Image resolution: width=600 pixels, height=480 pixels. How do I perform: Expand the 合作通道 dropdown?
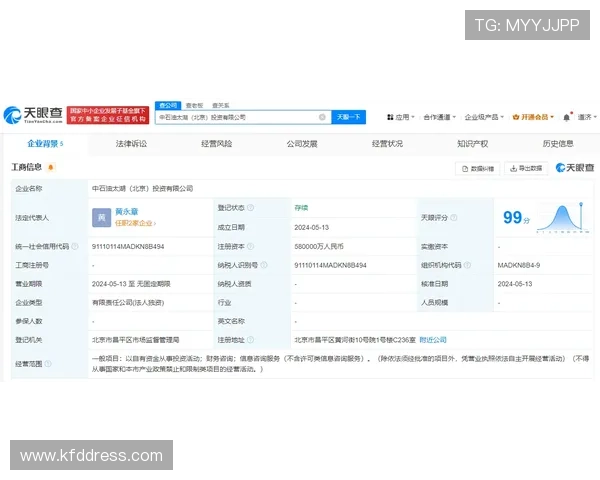(440, 117)
